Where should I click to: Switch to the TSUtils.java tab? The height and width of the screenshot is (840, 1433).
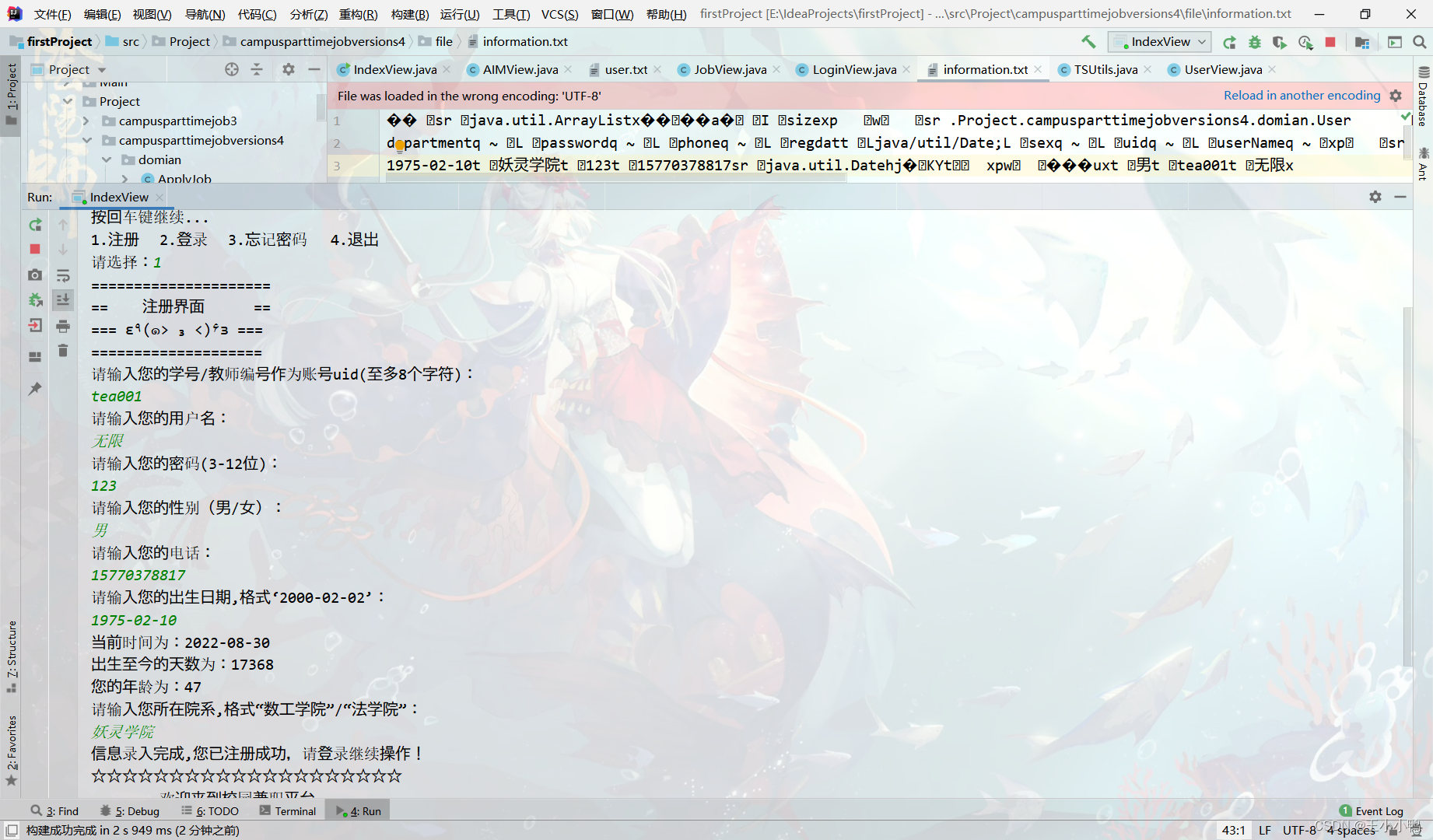[1105, 69]
